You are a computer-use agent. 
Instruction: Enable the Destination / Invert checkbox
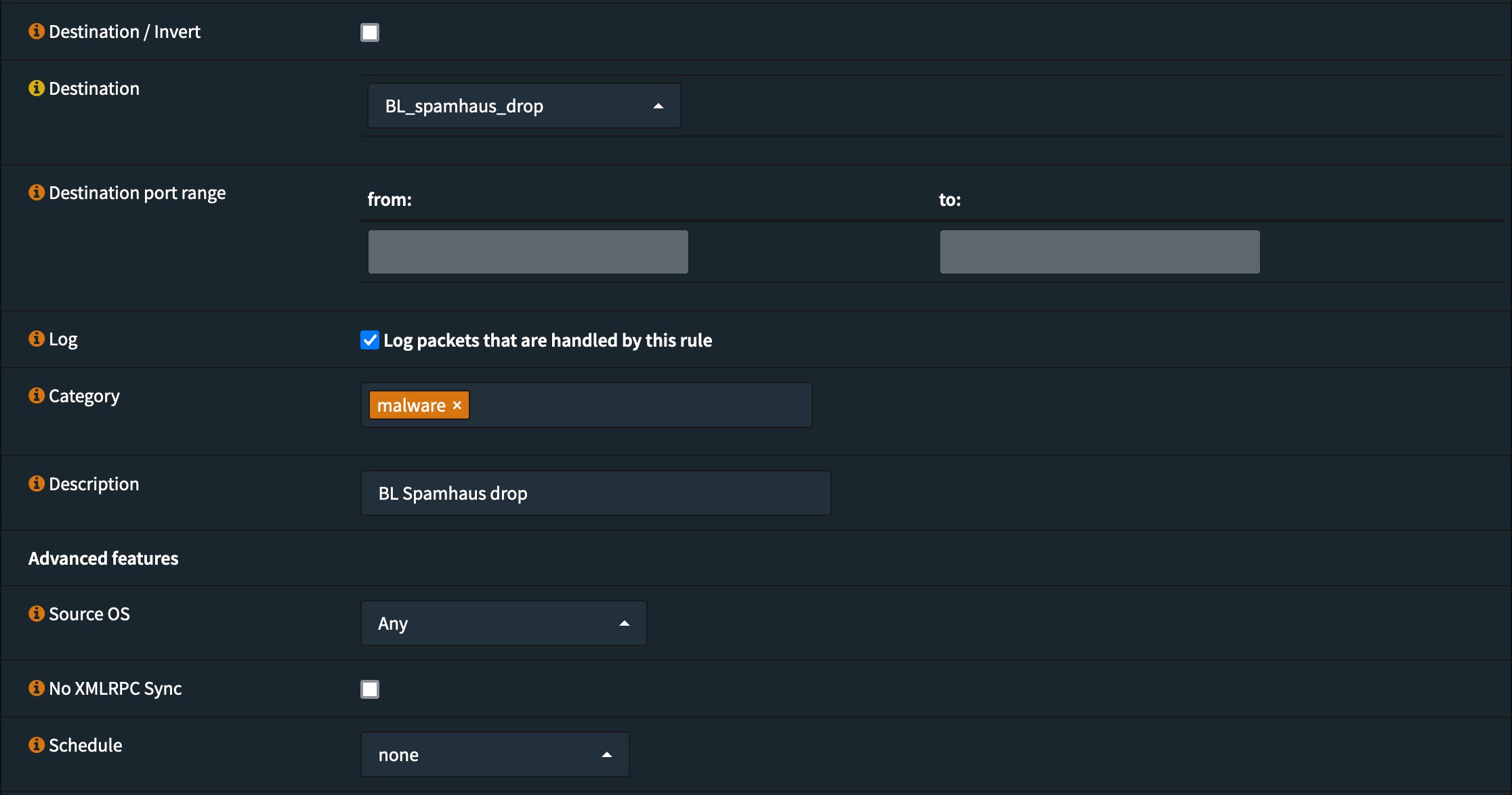pos(370,33)
